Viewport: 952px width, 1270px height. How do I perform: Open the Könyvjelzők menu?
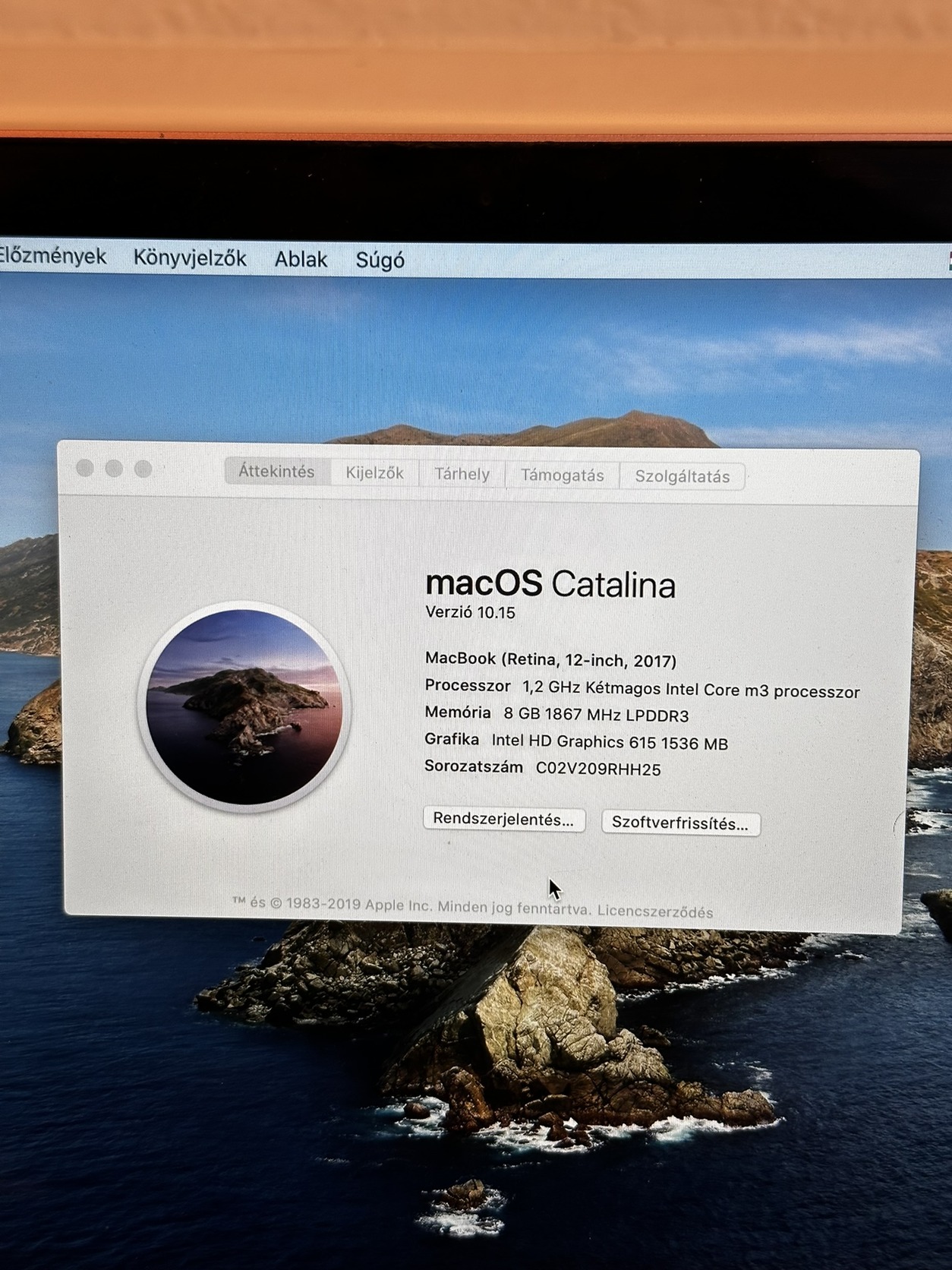point(190,258)
